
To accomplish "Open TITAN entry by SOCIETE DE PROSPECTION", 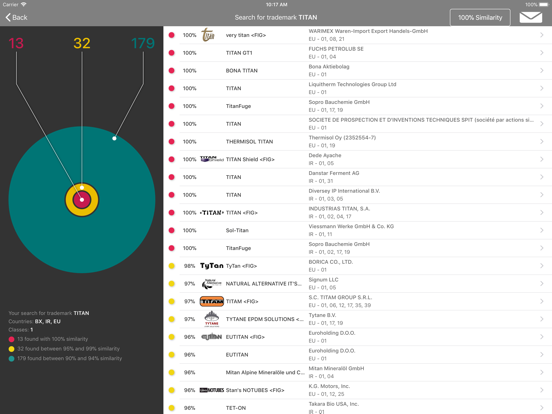I will click(358, 124).
